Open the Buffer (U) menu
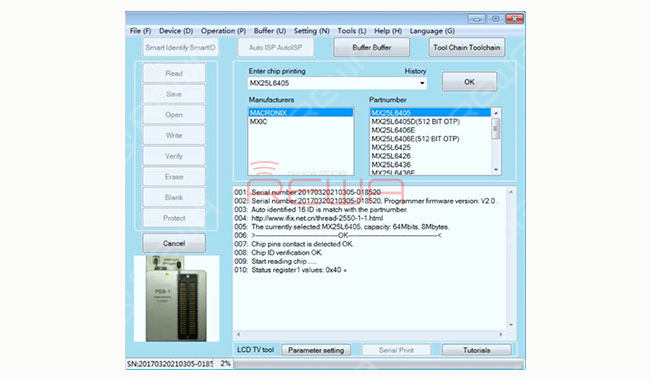The width and height of the screenshot is (650, 380). coord(269,31)
